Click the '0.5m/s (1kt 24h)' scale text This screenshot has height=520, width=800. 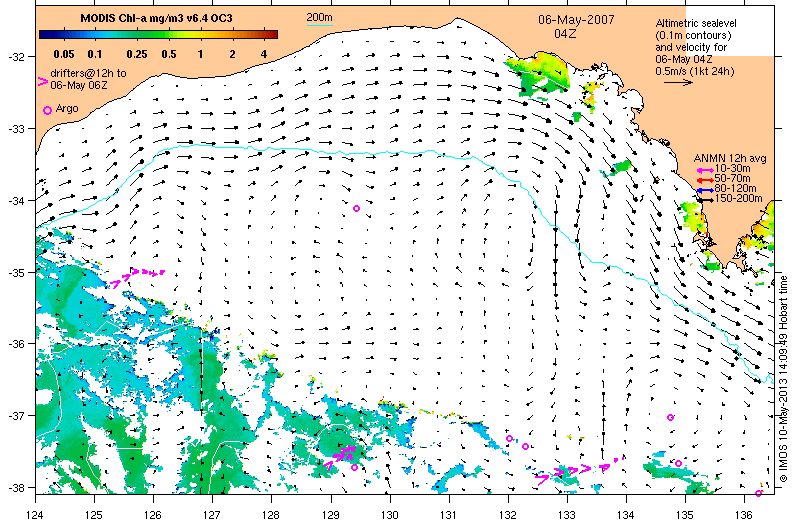[695, 71]
